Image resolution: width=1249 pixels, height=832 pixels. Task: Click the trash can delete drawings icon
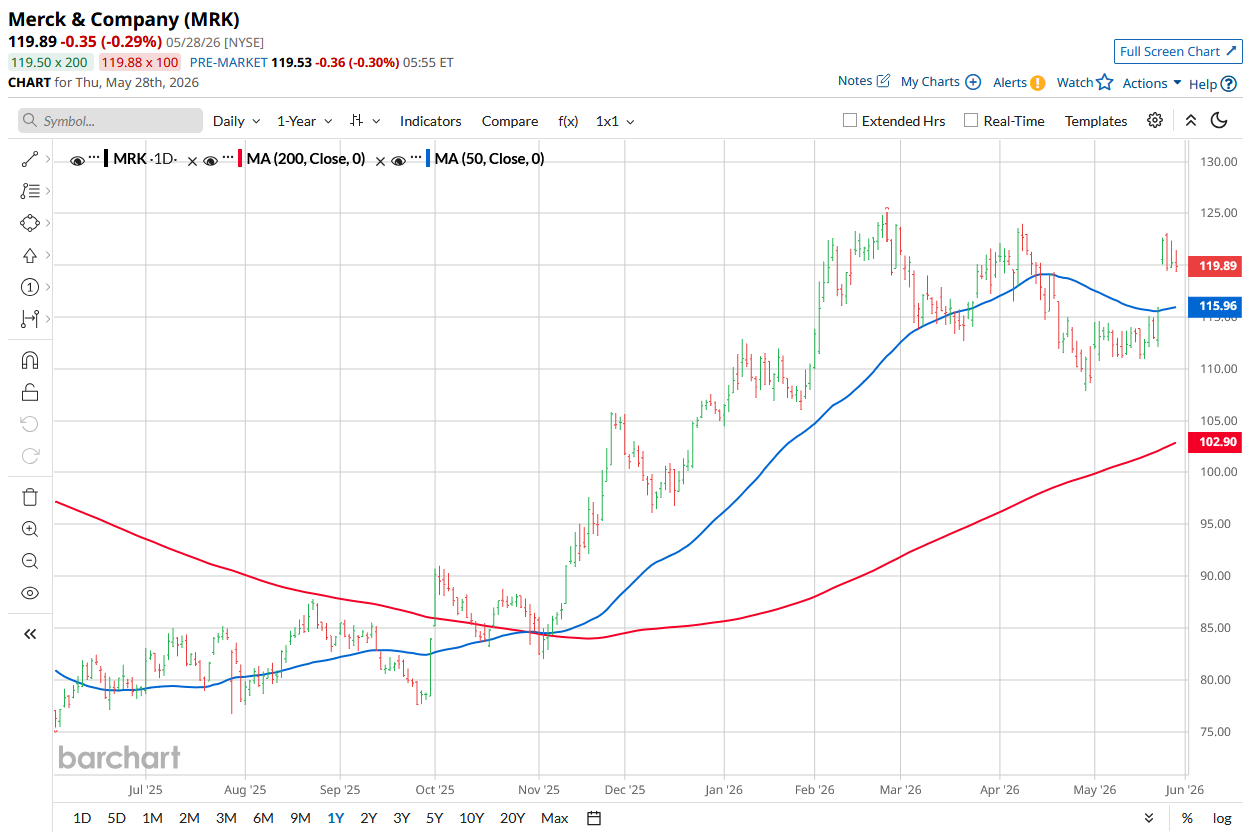pyautogui.click(x=30, y=497)
